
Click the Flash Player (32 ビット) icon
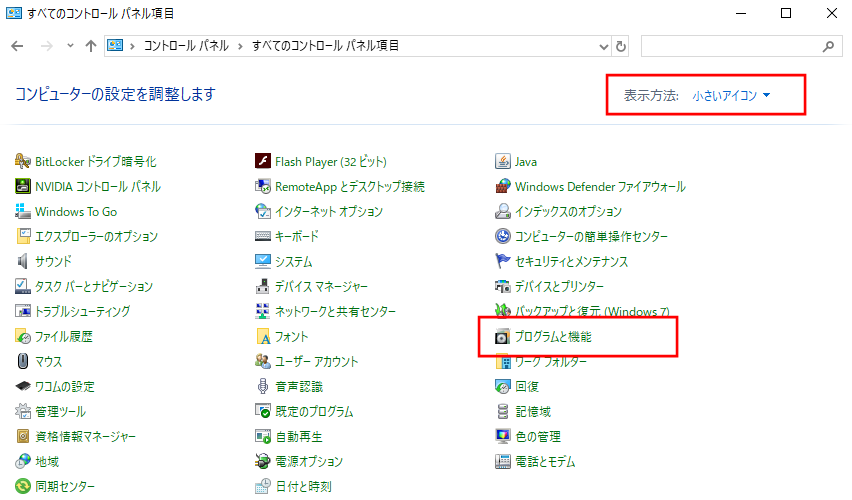coord(262,161)
